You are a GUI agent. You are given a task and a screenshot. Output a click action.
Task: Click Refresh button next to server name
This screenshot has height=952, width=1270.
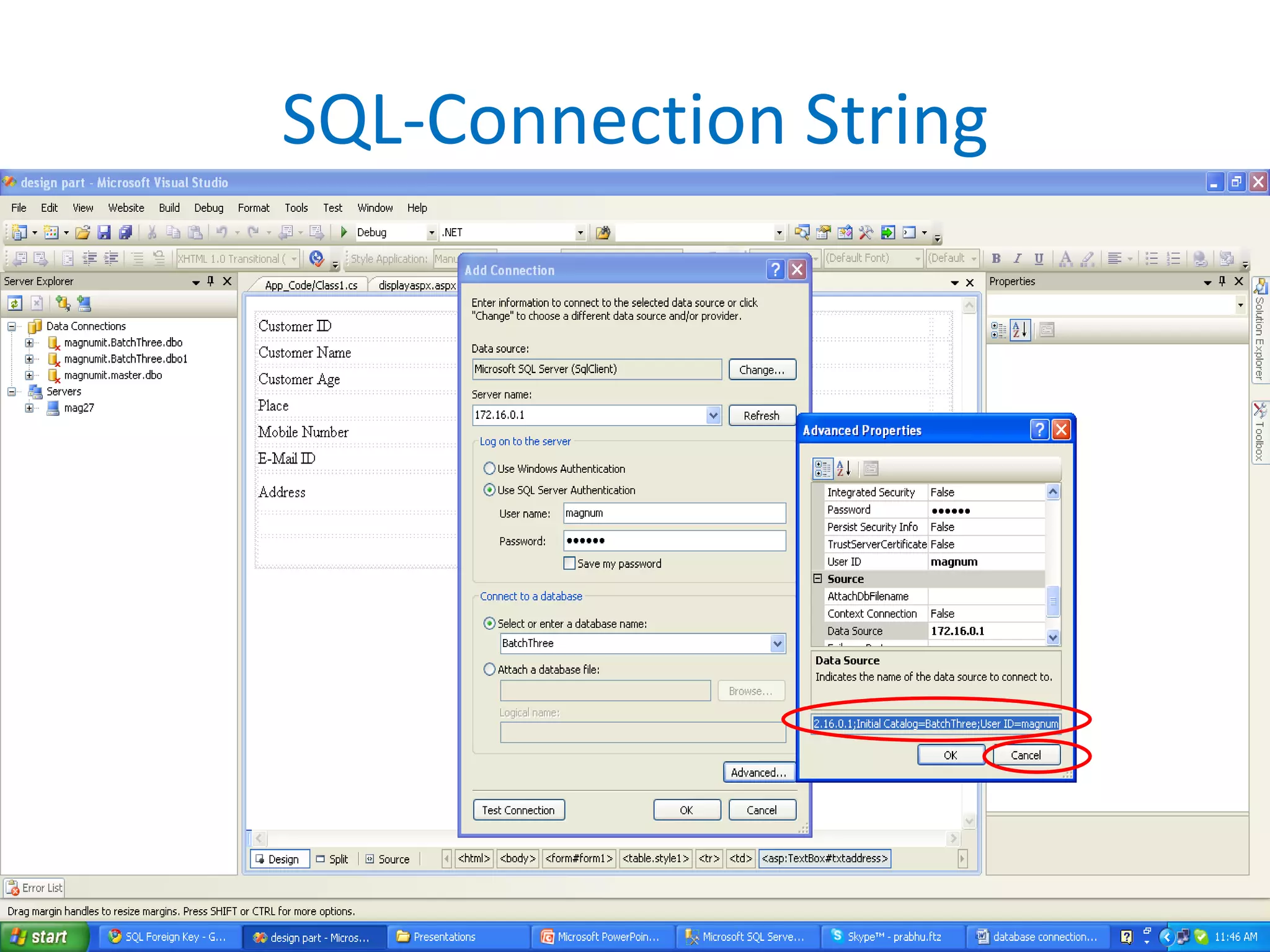(762, 415)
